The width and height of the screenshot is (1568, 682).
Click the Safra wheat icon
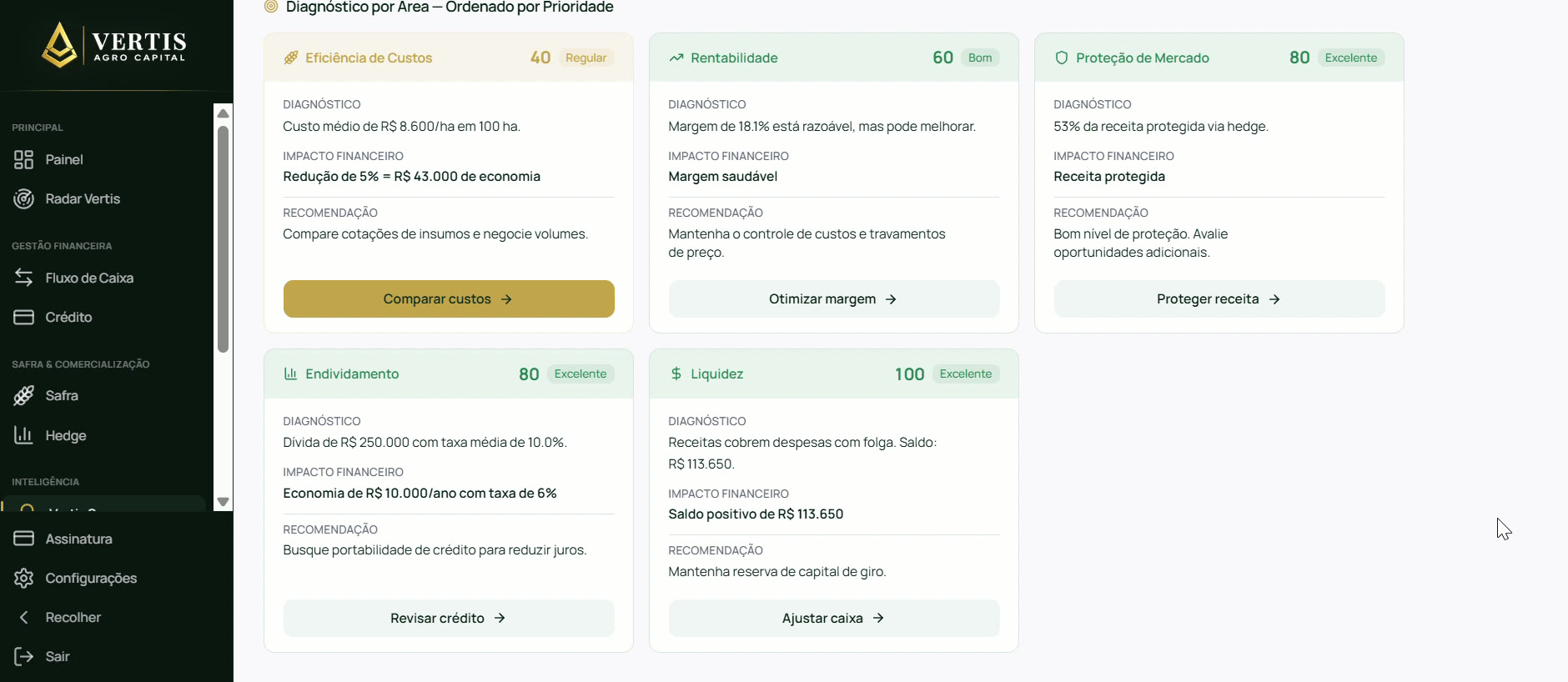(x=23, y=395)
